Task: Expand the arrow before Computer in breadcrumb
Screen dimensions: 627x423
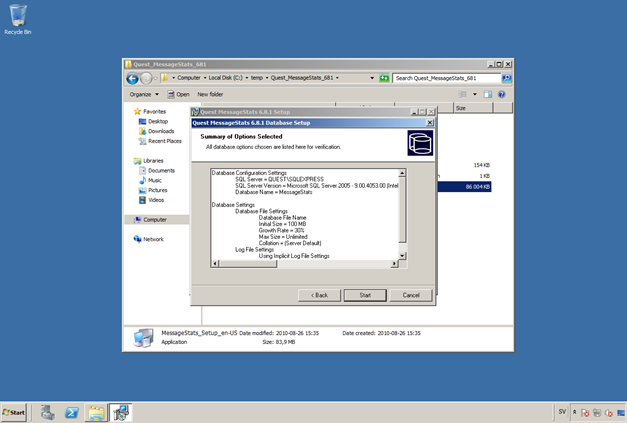Action: point(174,78)
